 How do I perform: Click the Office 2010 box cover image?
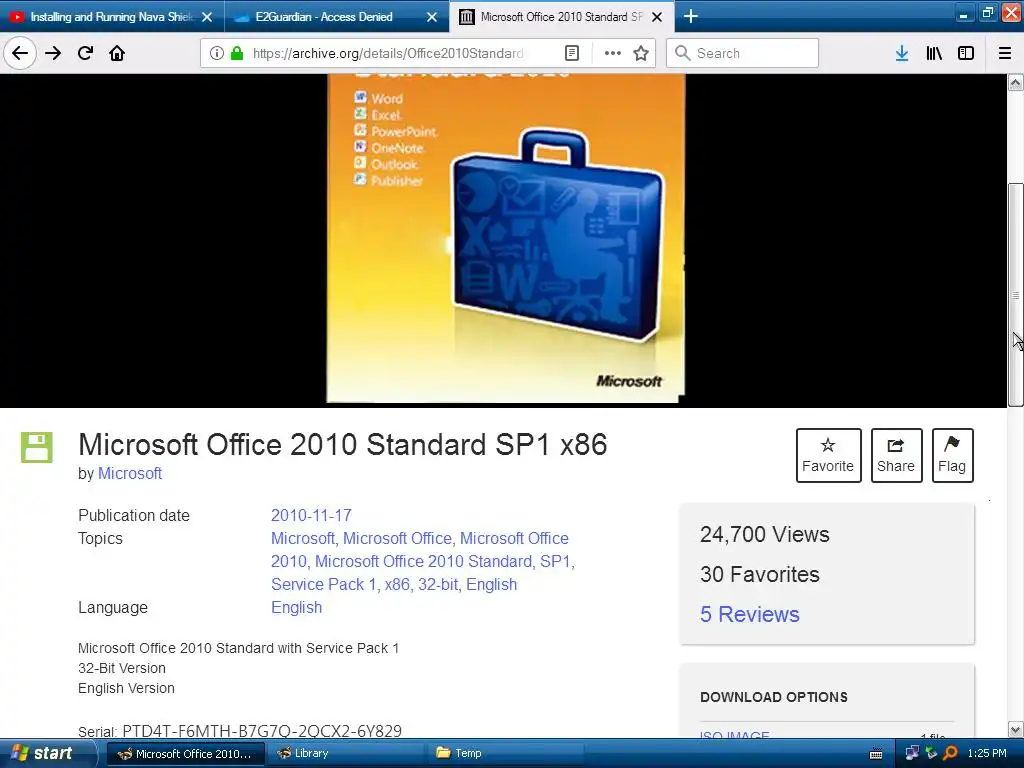pos(505,238)
